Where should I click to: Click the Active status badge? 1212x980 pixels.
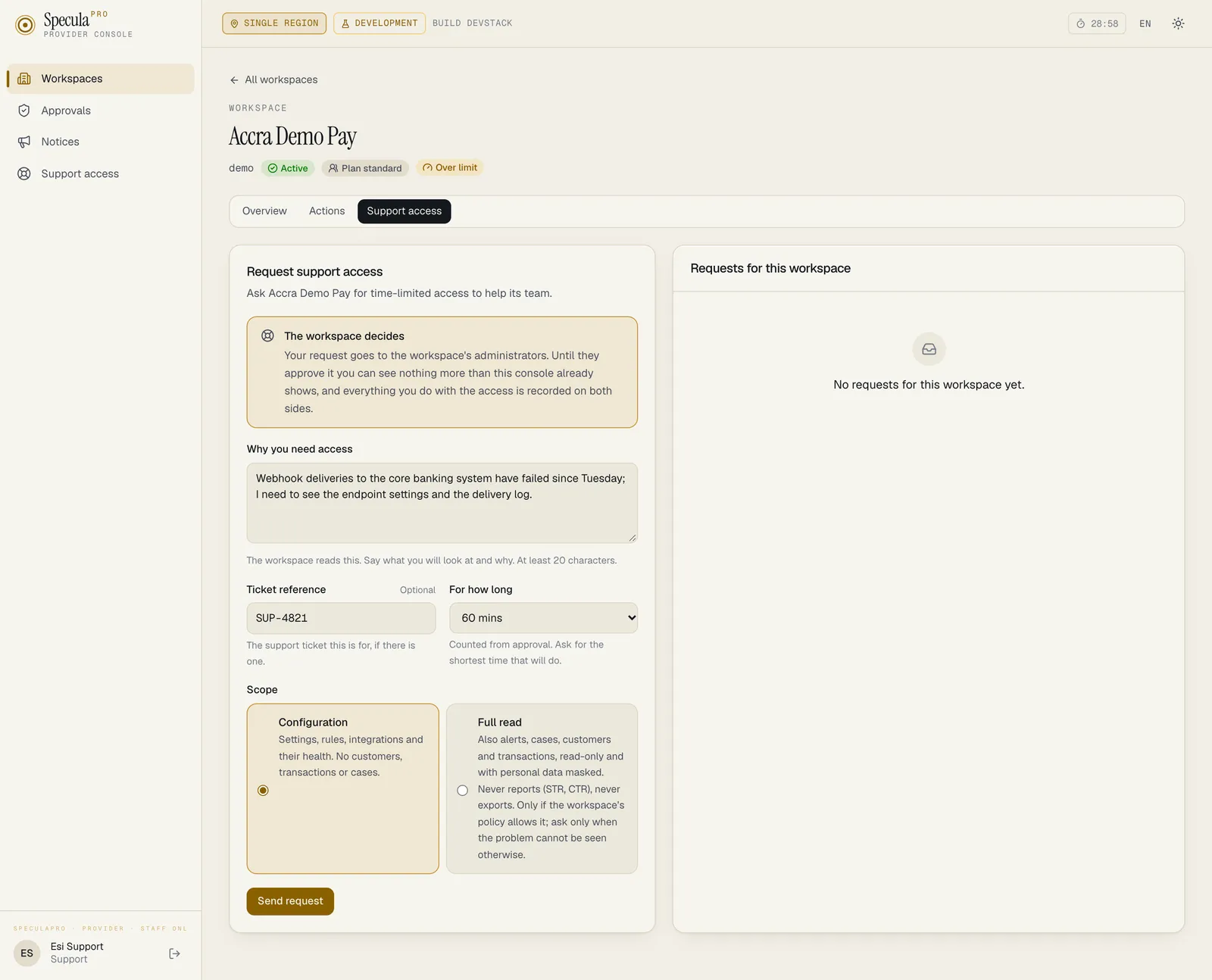[288, 168]
